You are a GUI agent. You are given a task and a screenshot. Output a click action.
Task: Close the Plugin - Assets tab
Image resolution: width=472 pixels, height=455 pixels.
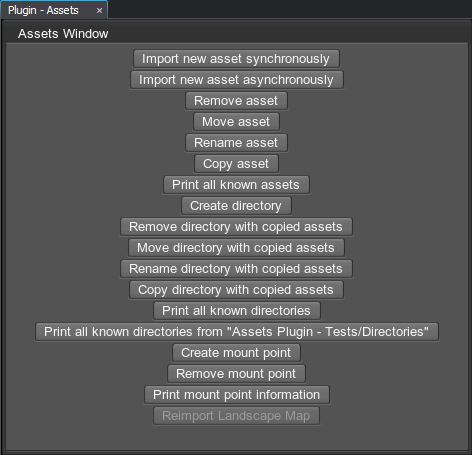pyautogui.click(x=99, y=11)
